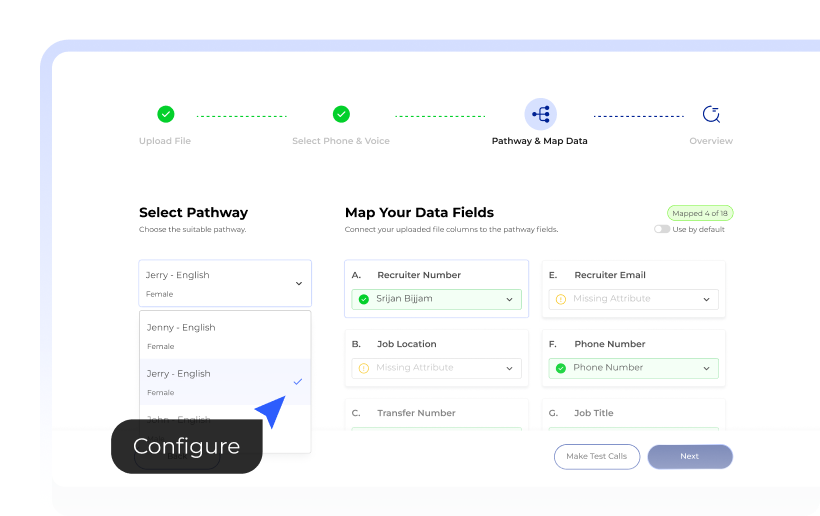
Task: Click warning icon in Recruiter Email field
Action: click(x=561, y=299)
